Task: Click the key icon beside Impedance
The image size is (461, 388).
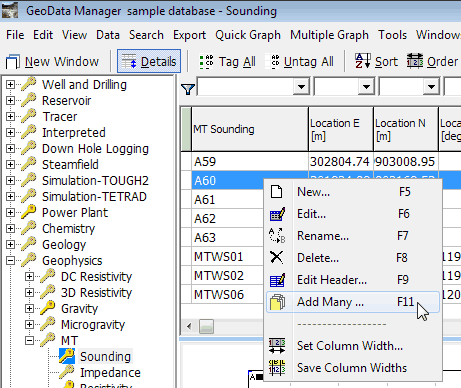Action: pos(67,372)
